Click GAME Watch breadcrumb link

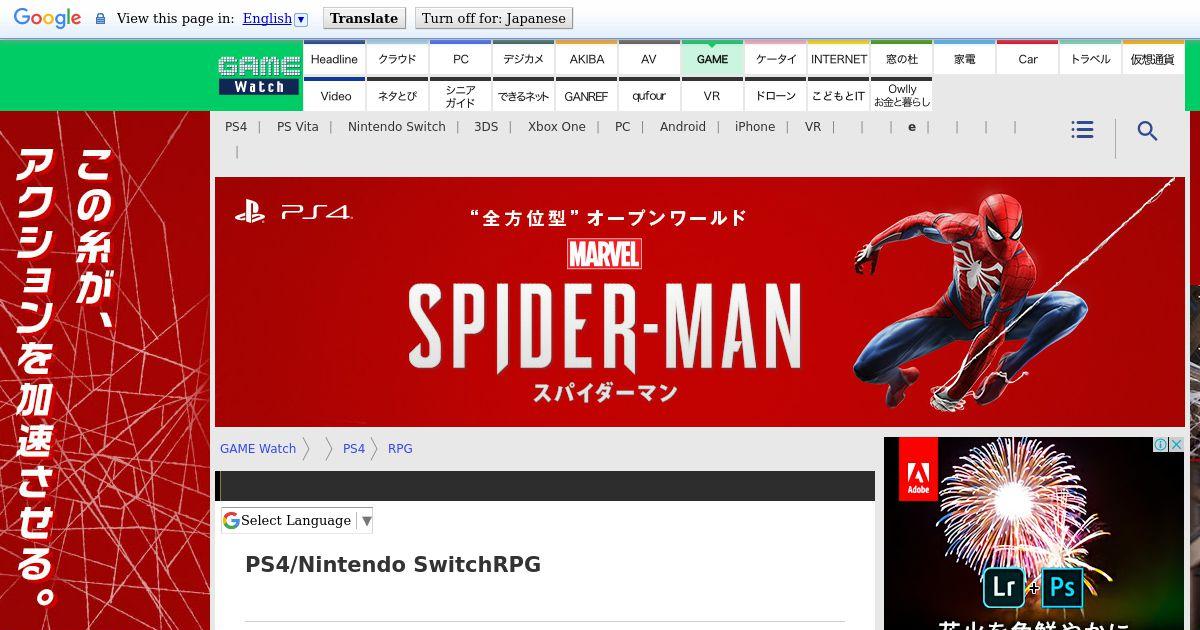point(258,449)
